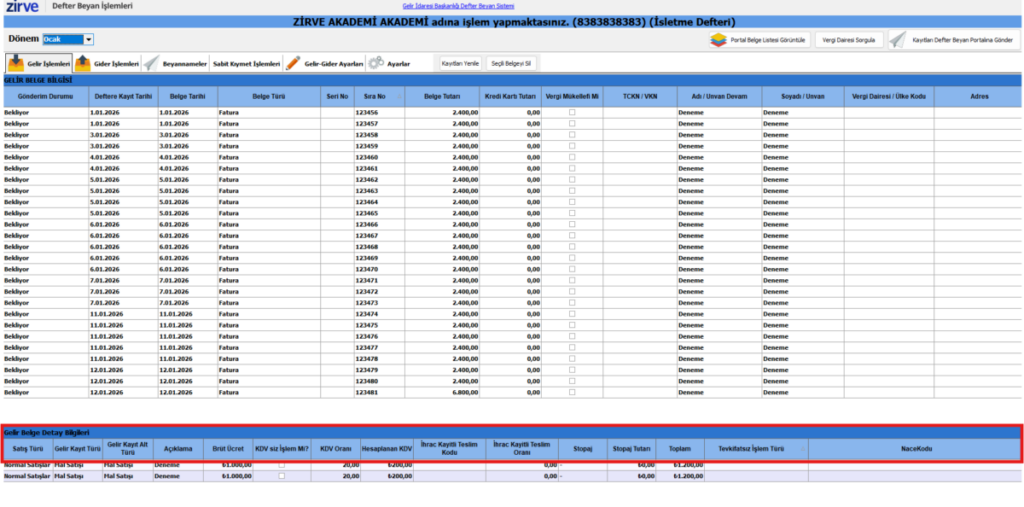The width and height of the screenshot is (1024, 507).
Task: Click the Gelir Belge Detay Bilgileri title
Action: [x=47, y=433]
